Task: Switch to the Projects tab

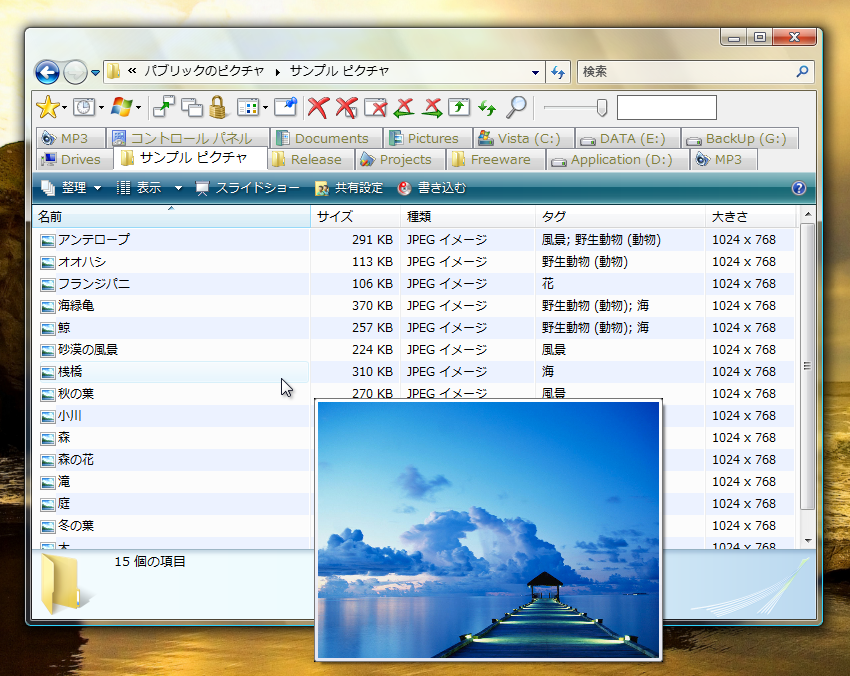Action: coord(400,159)
